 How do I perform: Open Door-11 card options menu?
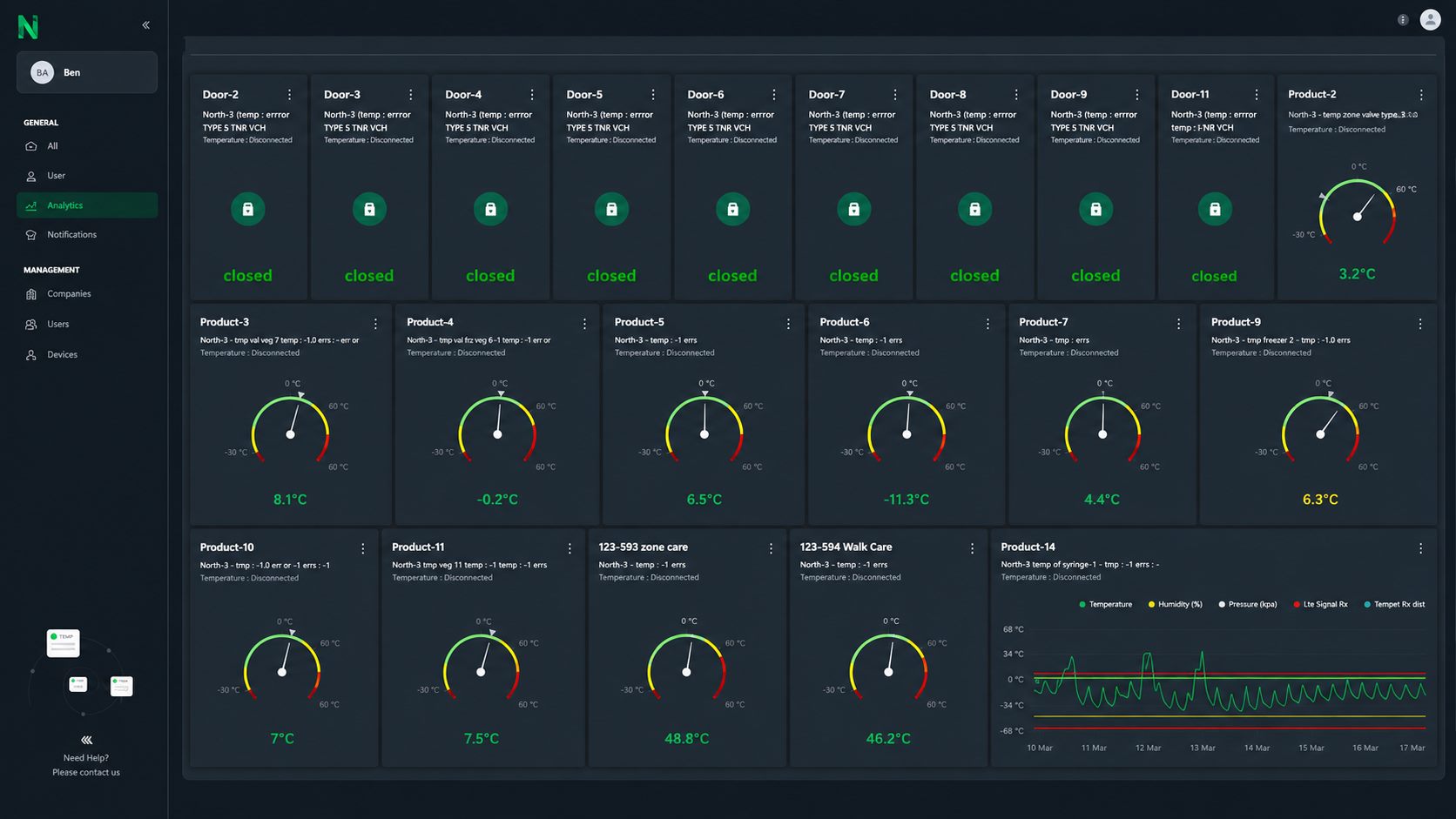pos(1257,95)
